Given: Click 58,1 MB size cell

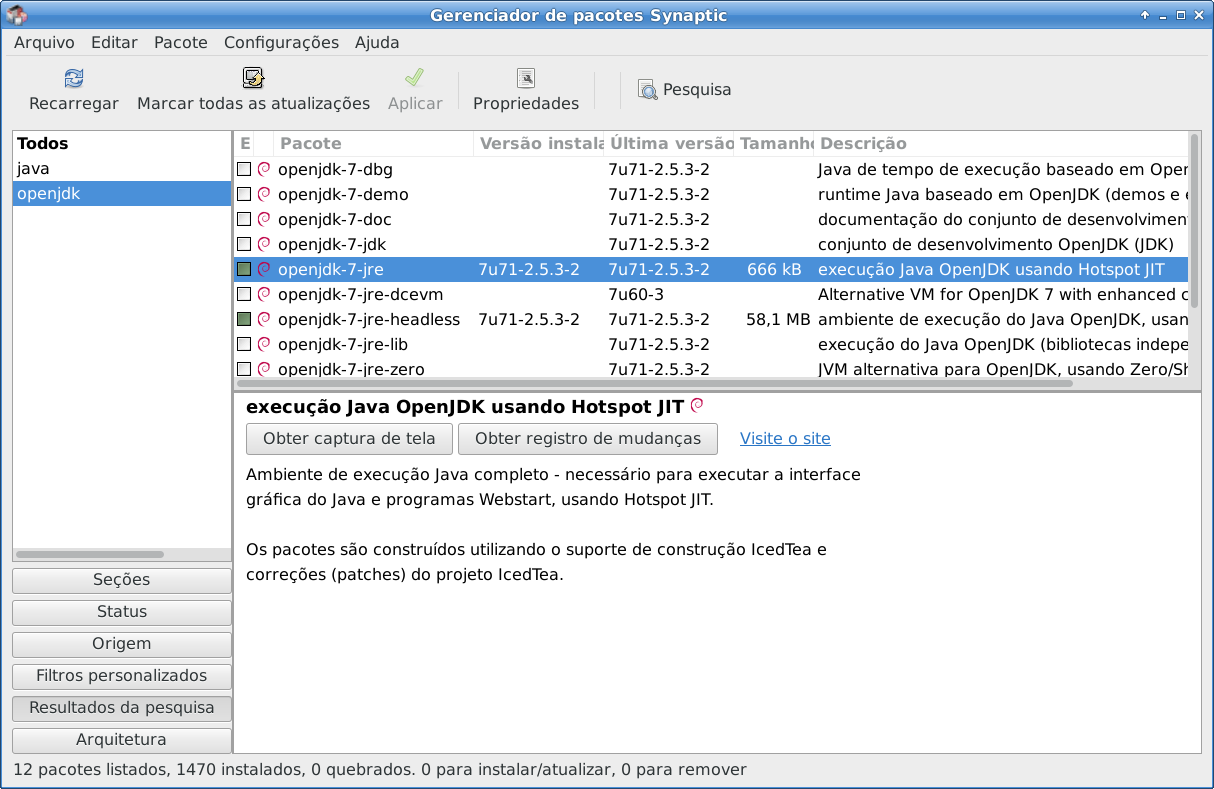Looking at the screenshot, I should pyautogui.click(x=778, y=319).
